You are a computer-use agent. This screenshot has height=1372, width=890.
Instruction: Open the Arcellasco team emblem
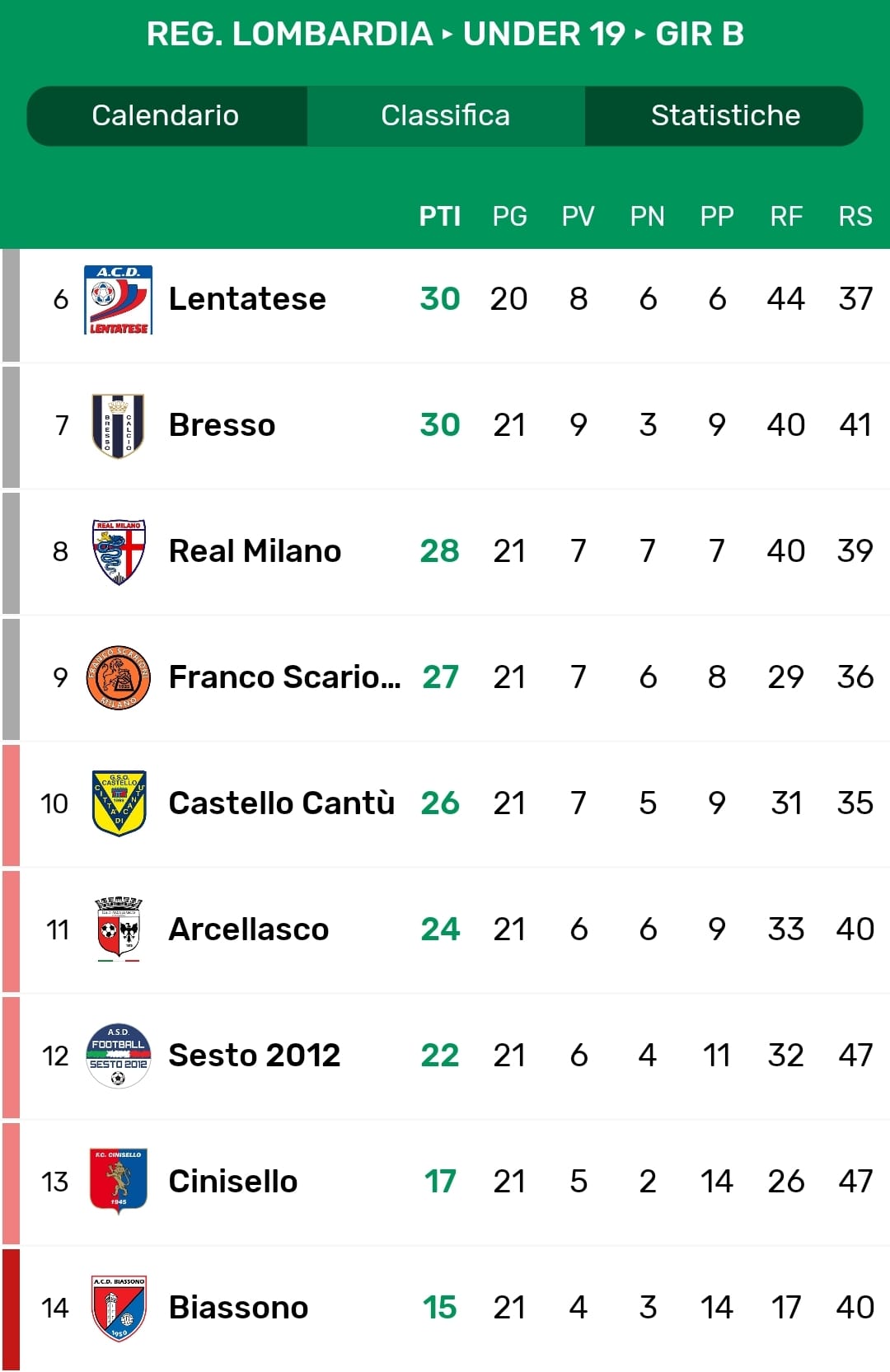point(119,929)
